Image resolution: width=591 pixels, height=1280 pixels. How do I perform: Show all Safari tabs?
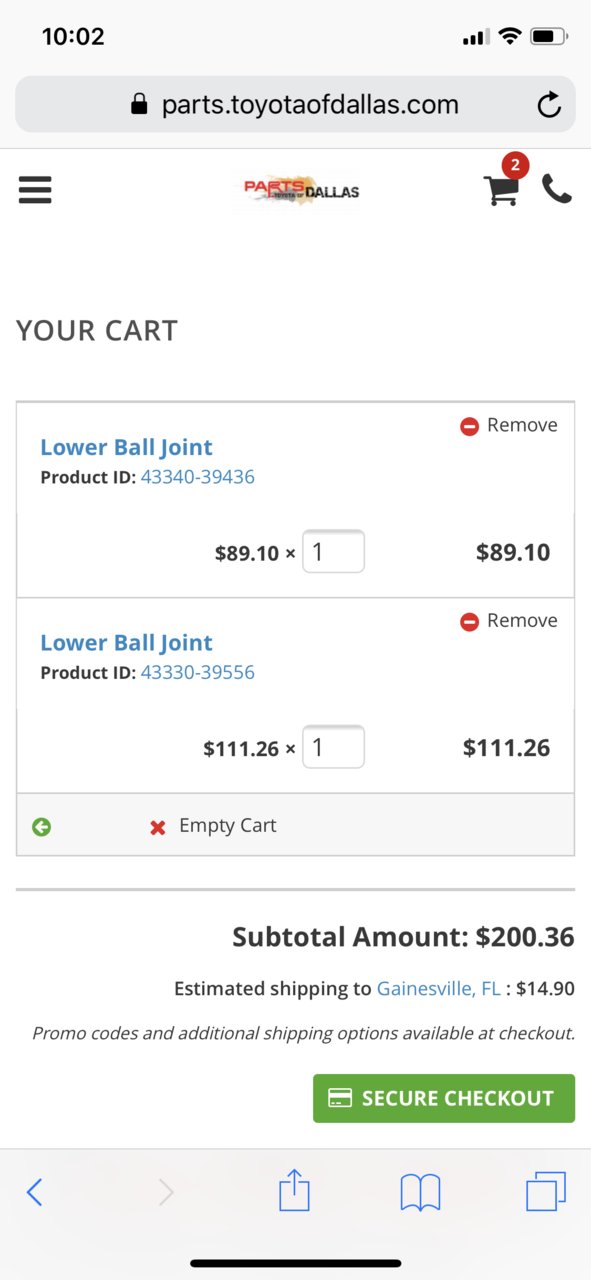pos(546,1191)
